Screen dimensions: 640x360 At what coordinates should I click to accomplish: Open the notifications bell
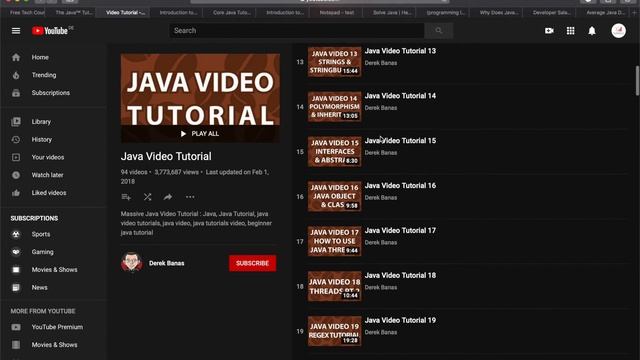click(x=592, y=31)
